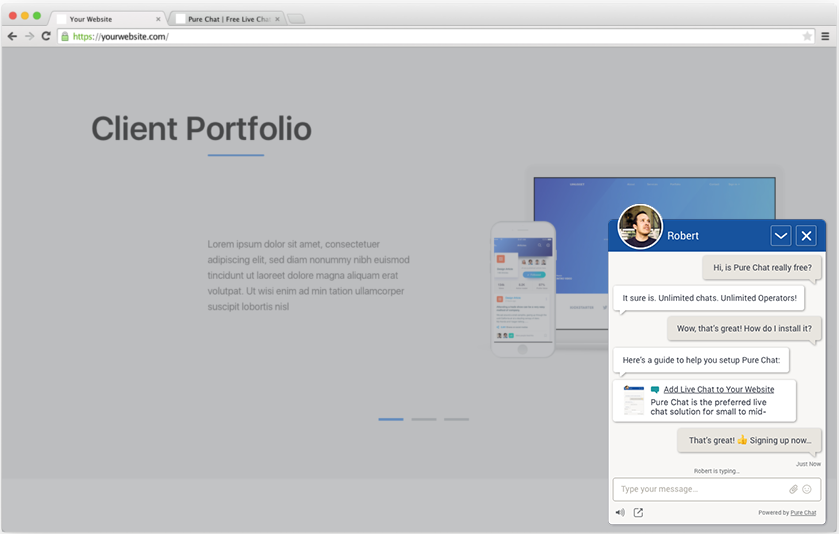Click the macOS yellow minimize button

pyautogui.click(x=25, y=16)
